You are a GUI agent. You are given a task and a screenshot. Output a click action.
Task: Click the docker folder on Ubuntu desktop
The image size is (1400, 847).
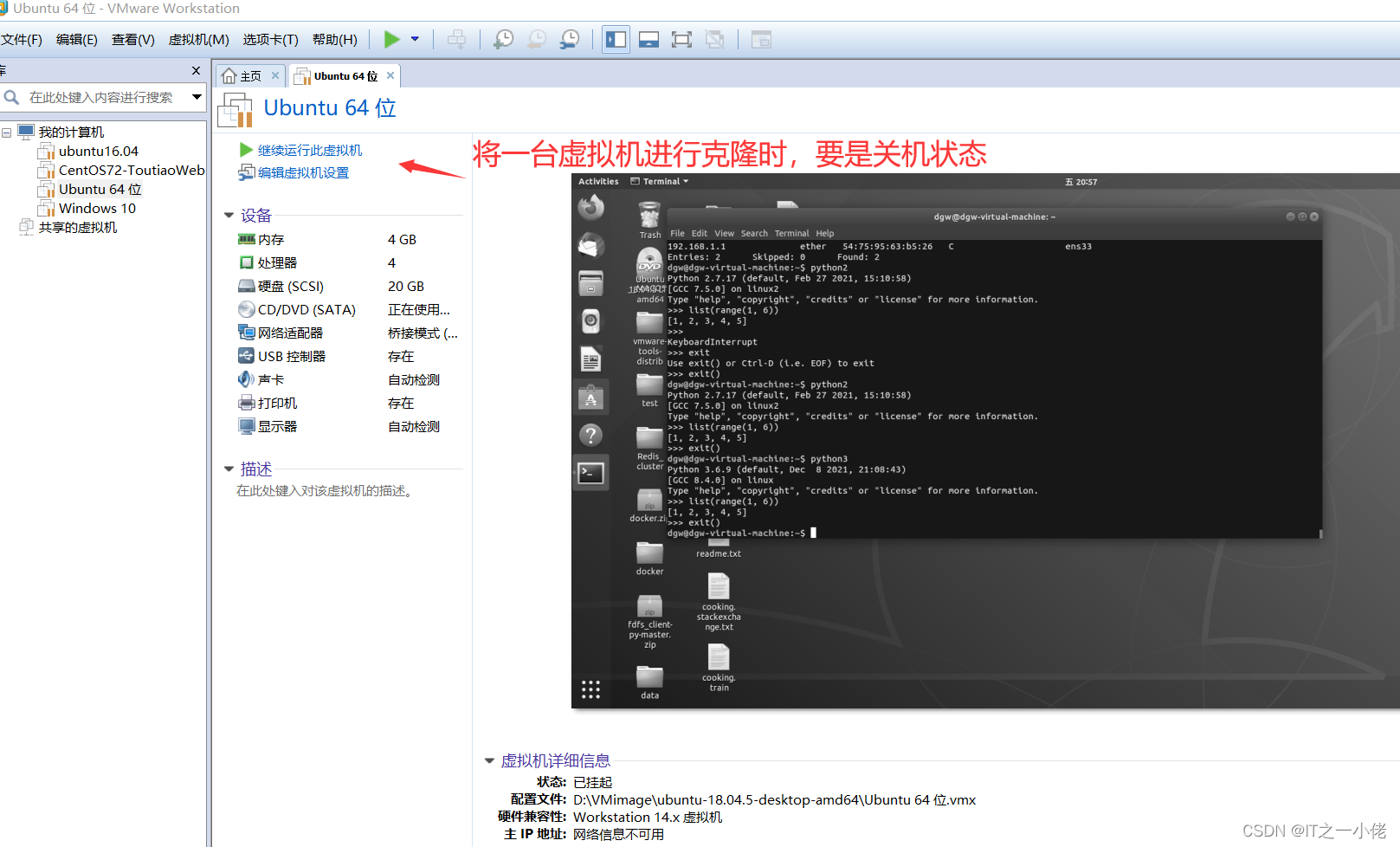[650, 559]
